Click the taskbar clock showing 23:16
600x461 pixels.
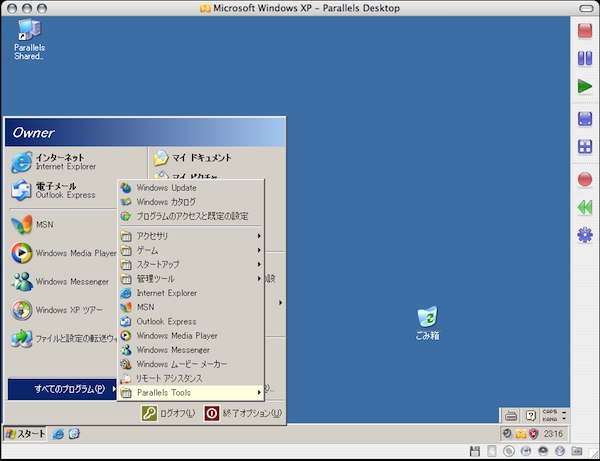point(553,434)
